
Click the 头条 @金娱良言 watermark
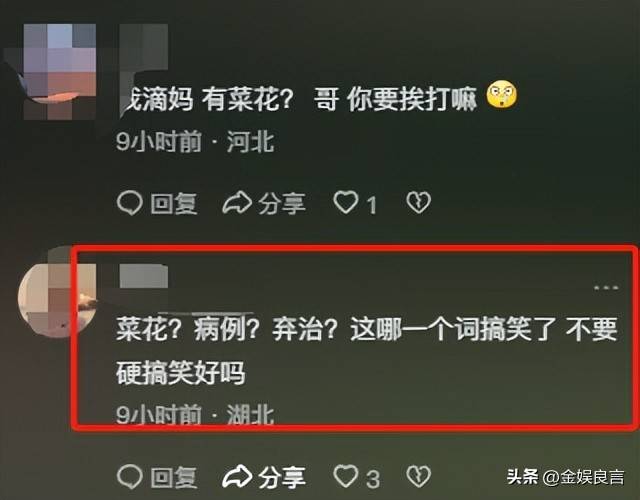click(565, 477)
